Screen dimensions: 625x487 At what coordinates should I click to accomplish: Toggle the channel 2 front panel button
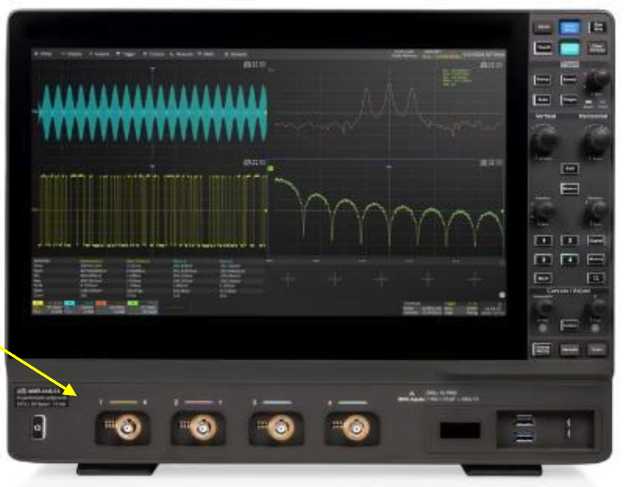pos(571,241)
